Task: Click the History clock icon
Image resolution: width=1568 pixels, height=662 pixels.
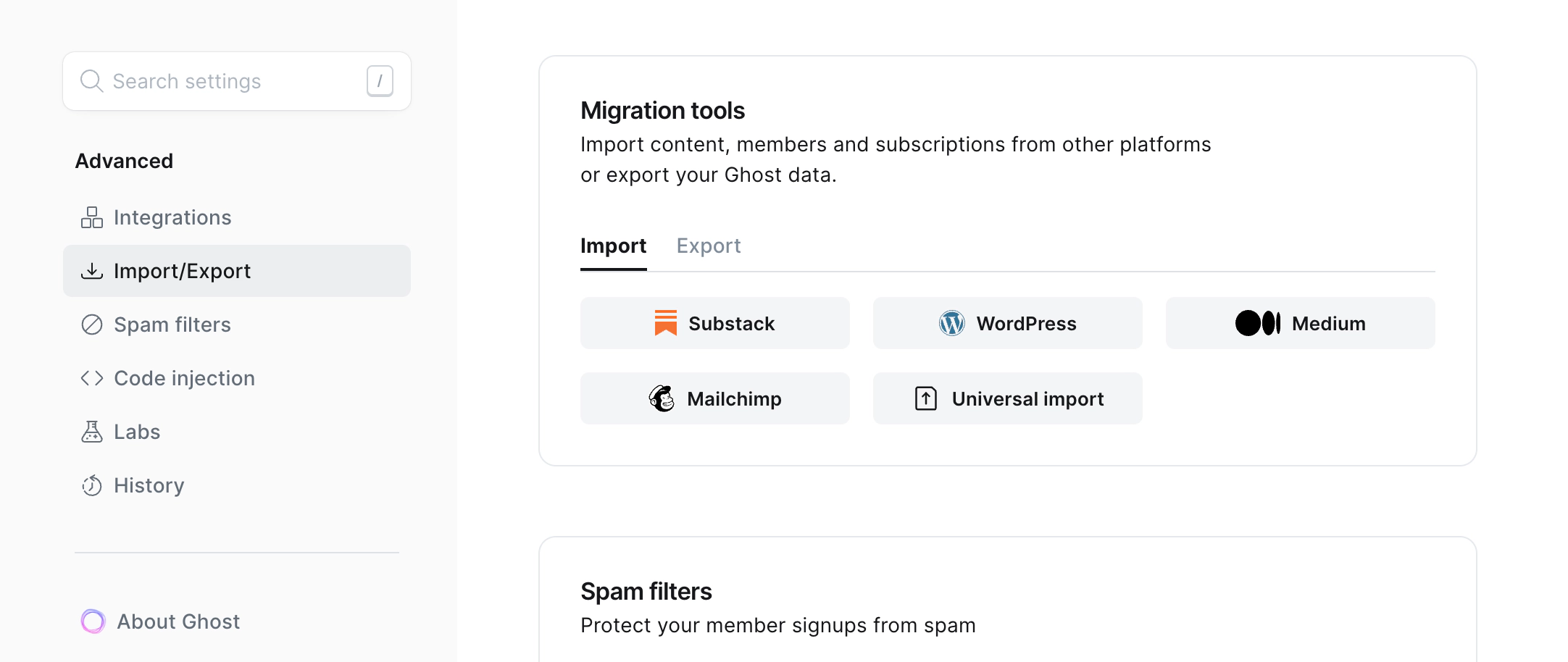Action: tap(92, 485)
